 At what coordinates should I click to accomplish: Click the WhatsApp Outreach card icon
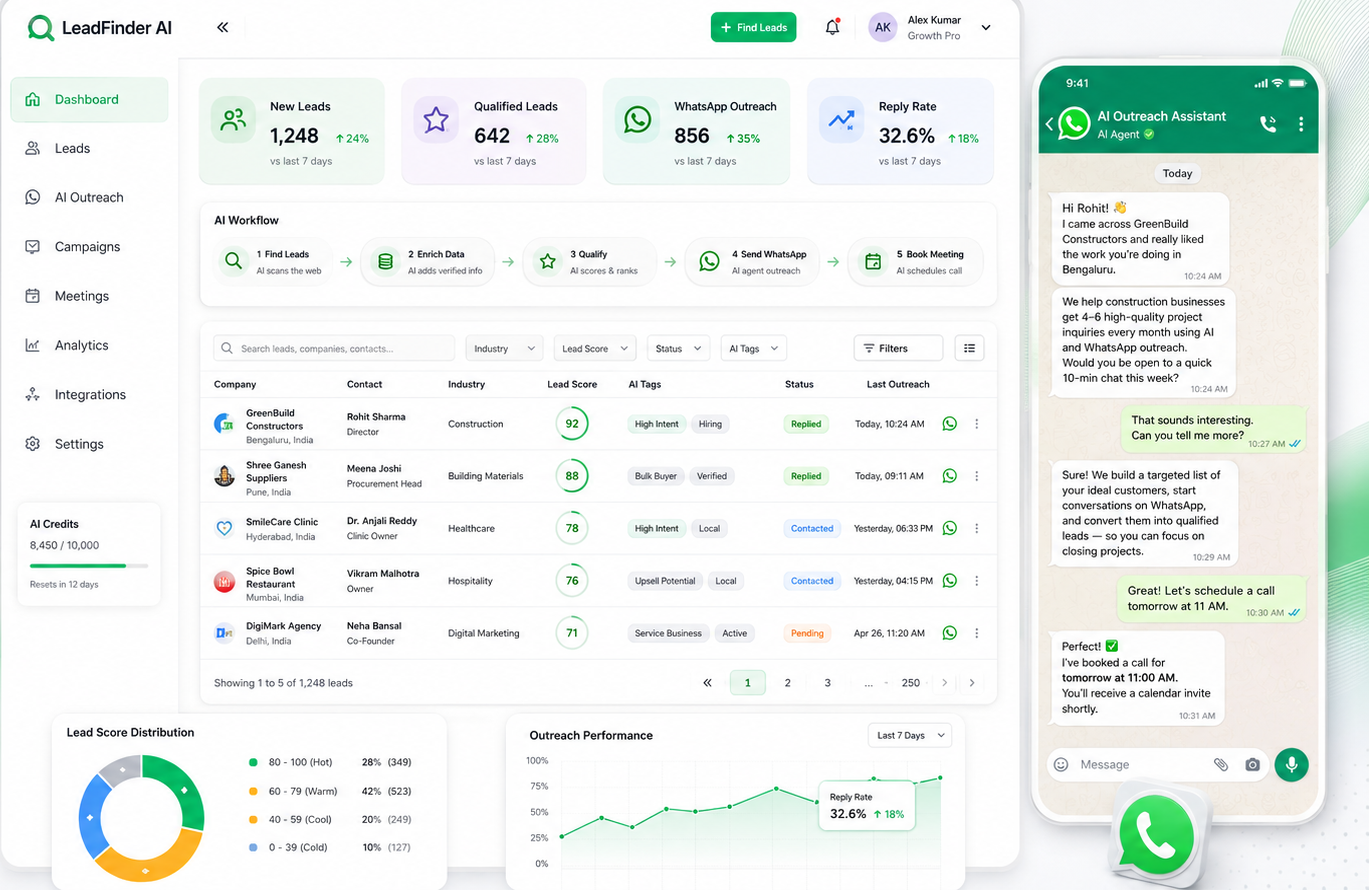(637, 120)
